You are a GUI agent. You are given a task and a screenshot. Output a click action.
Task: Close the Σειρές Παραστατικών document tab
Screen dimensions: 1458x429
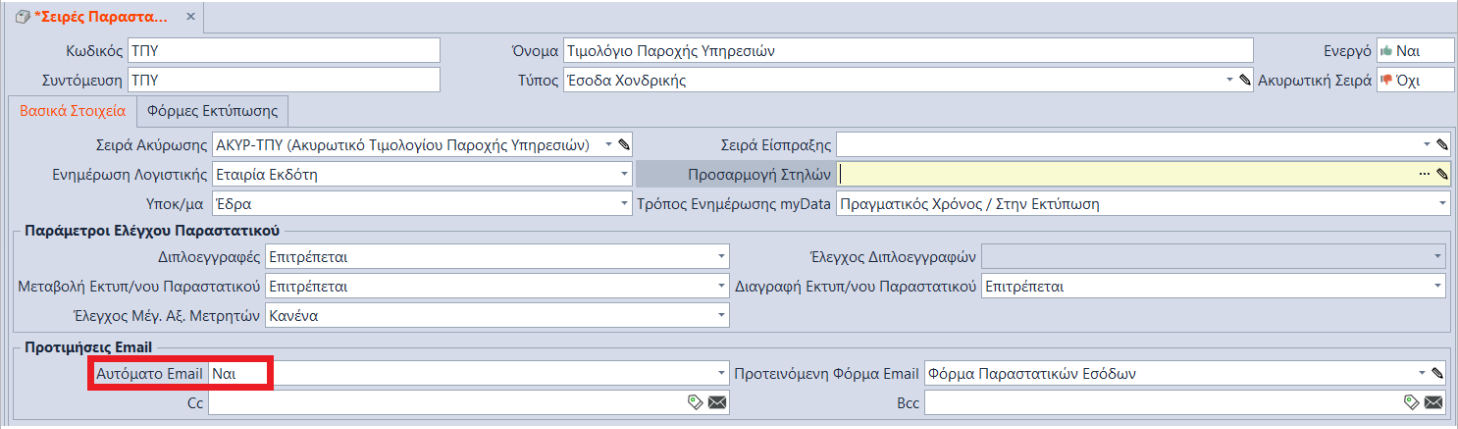point(191,18)
